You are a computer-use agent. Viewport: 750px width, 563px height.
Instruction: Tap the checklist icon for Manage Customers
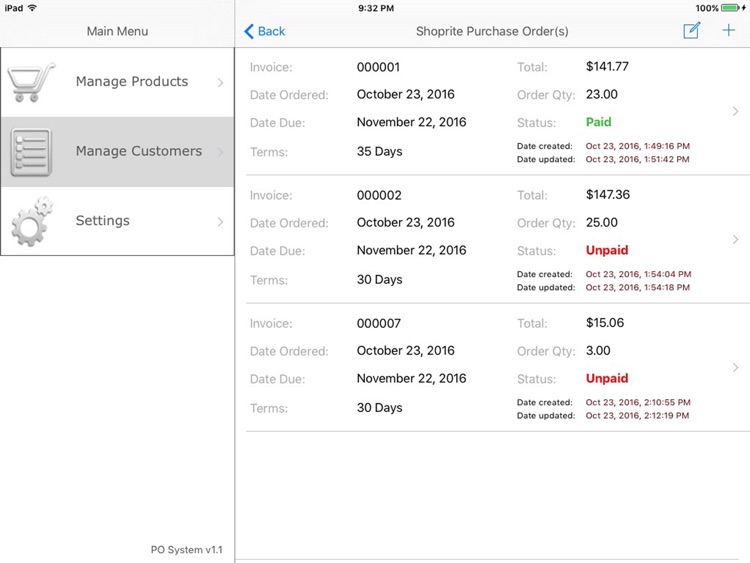[31, 152]
